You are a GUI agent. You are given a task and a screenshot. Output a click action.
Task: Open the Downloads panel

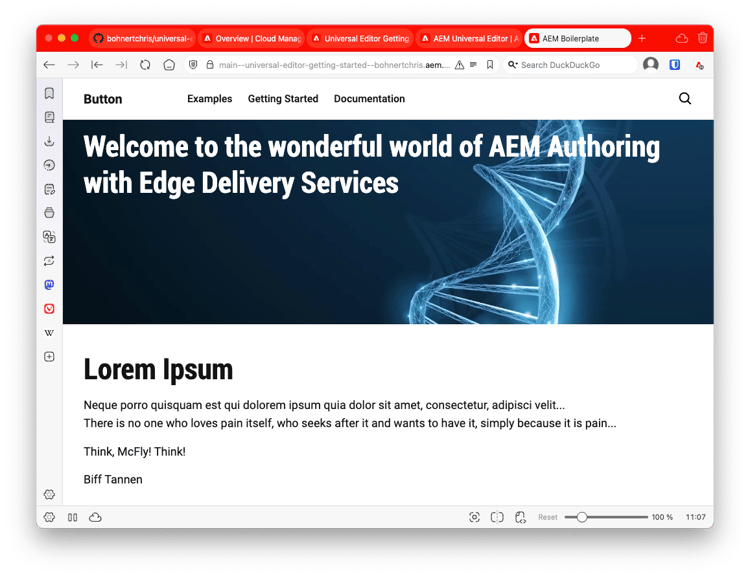(x=49, y=141)
